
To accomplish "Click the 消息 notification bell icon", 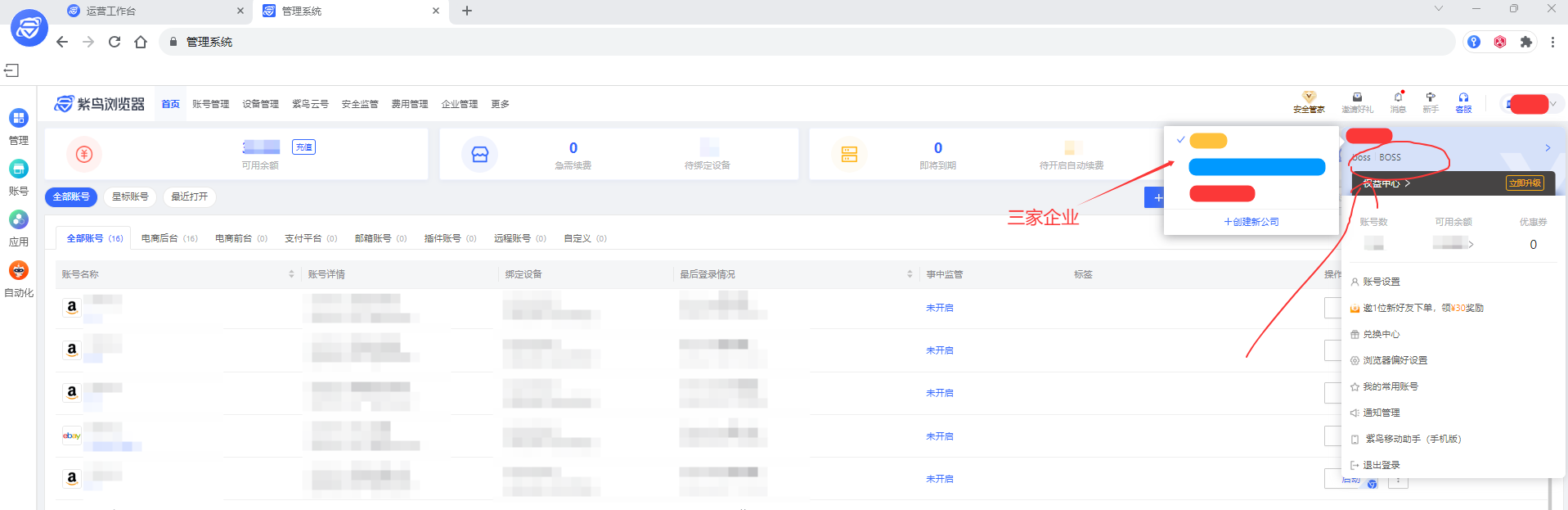I will (x=1398, y=98).
